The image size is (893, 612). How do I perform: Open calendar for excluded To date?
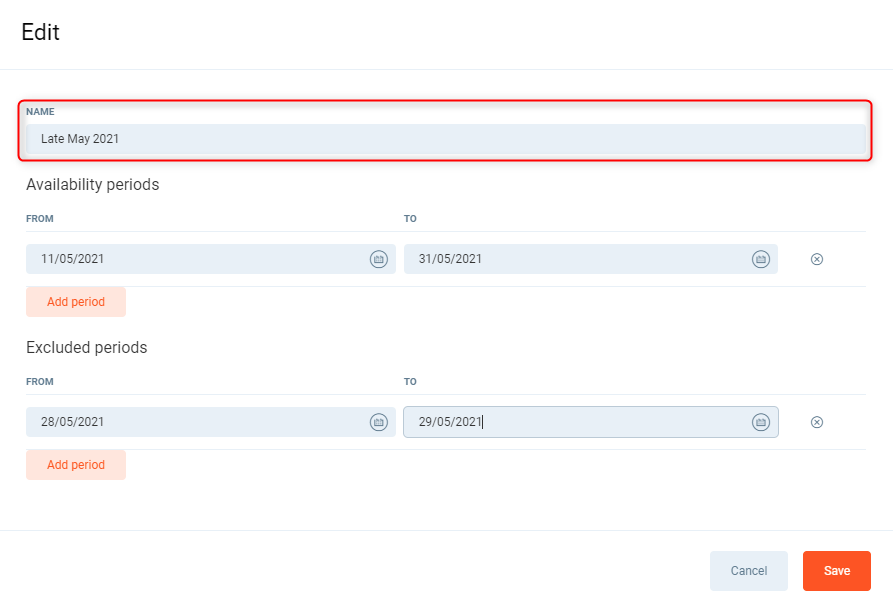click(760, 422)
